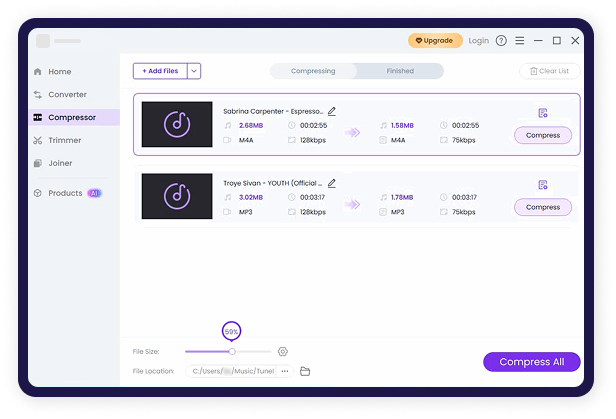Open compression settings for Sabrina Carpenter file
The width and height of the screenshot is (616, 419).
click(x=543, y=113)
